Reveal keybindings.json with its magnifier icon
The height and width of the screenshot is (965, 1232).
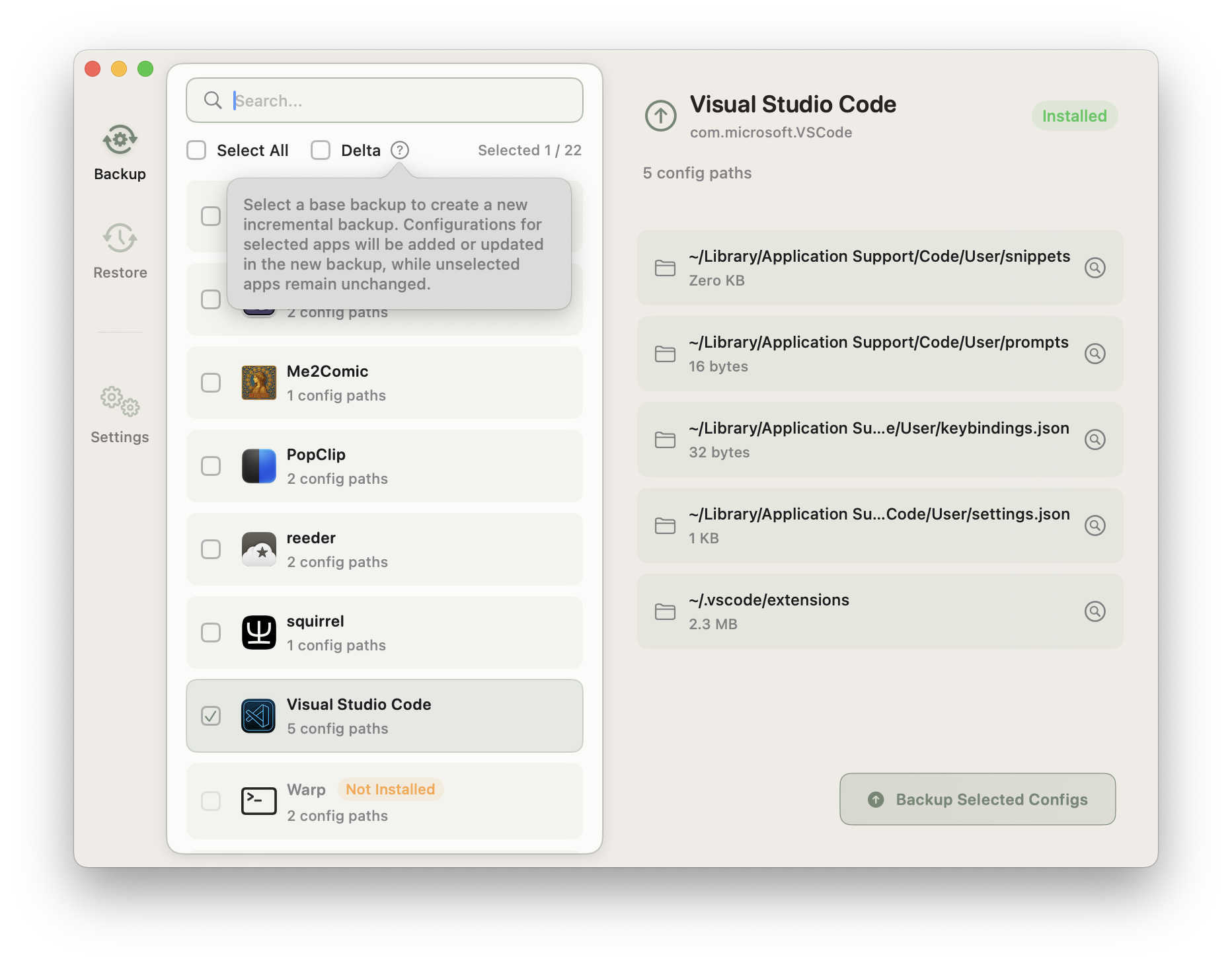tap(1095, 440)
